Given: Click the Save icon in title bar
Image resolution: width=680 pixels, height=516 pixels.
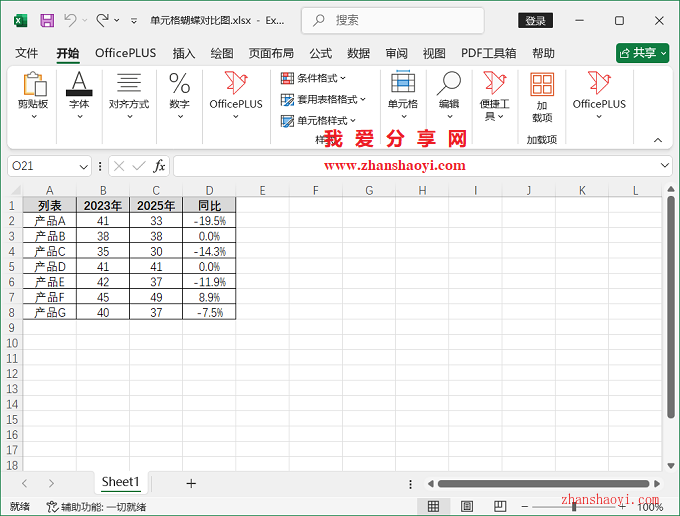Looking at the screenshot, I should point(47,20).
